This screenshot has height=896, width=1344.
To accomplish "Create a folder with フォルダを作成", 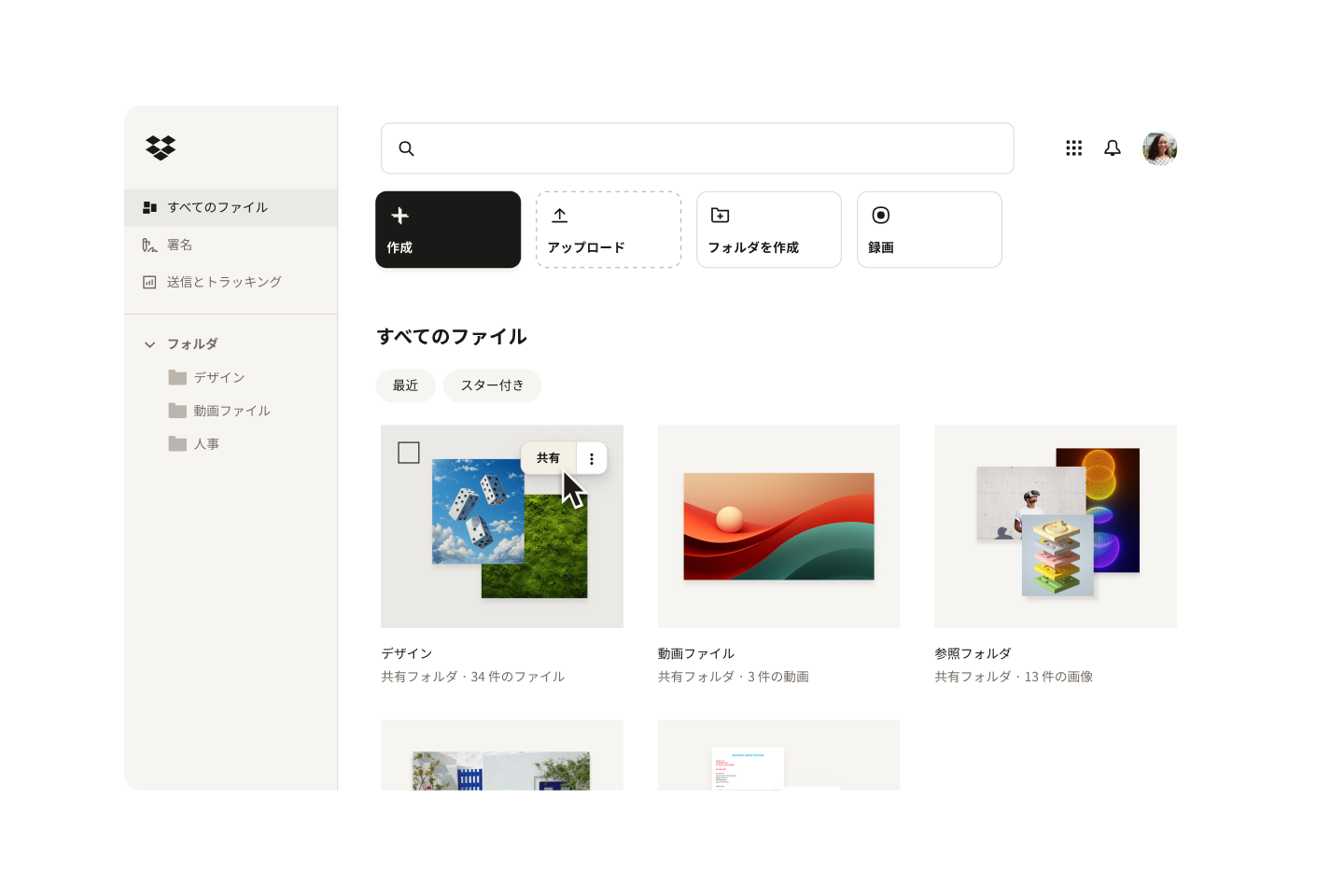I will coord(768,230).
